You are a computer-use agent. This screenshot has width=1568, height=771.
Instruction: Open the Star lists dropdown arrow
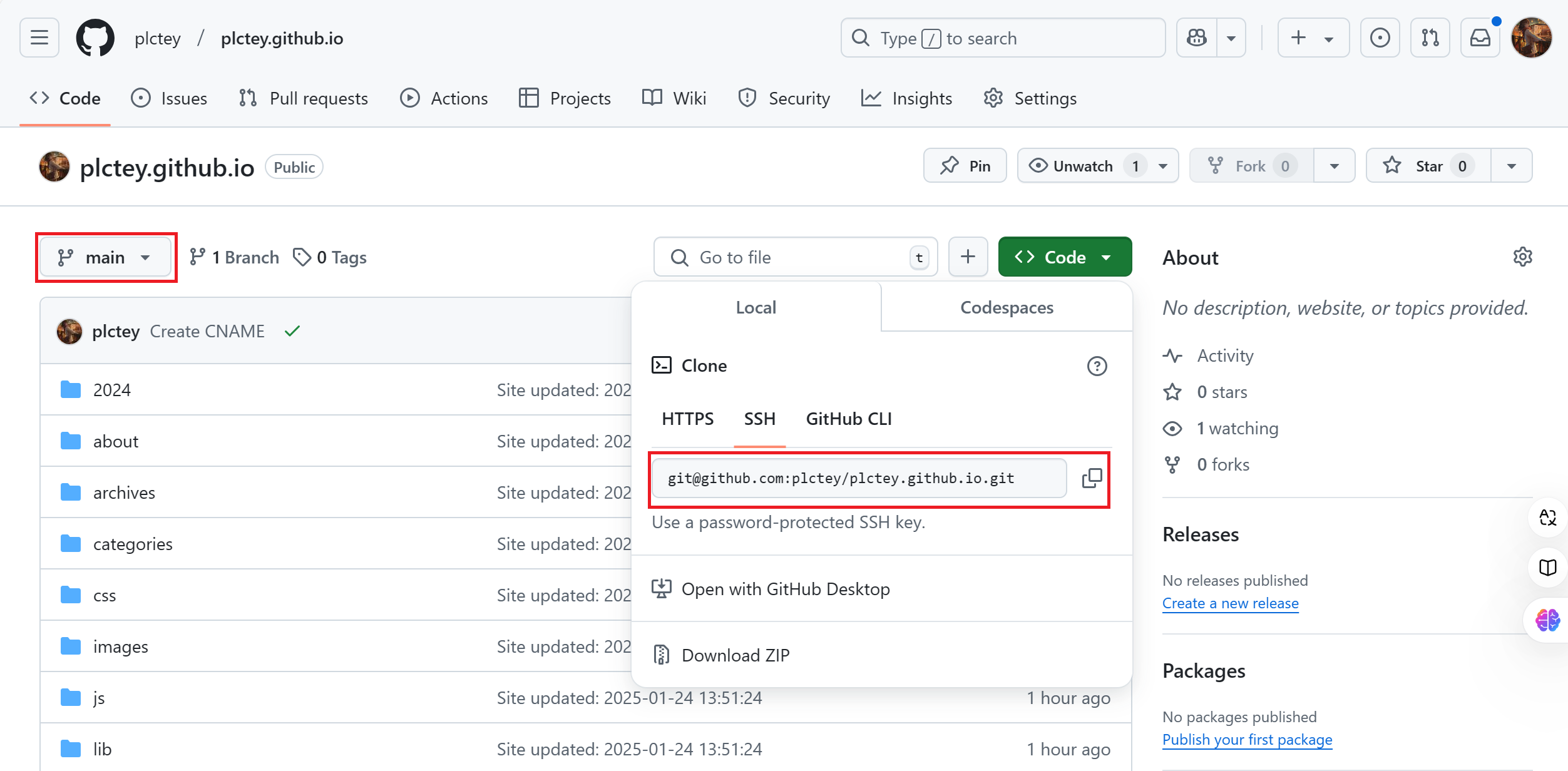point(1512,166)
